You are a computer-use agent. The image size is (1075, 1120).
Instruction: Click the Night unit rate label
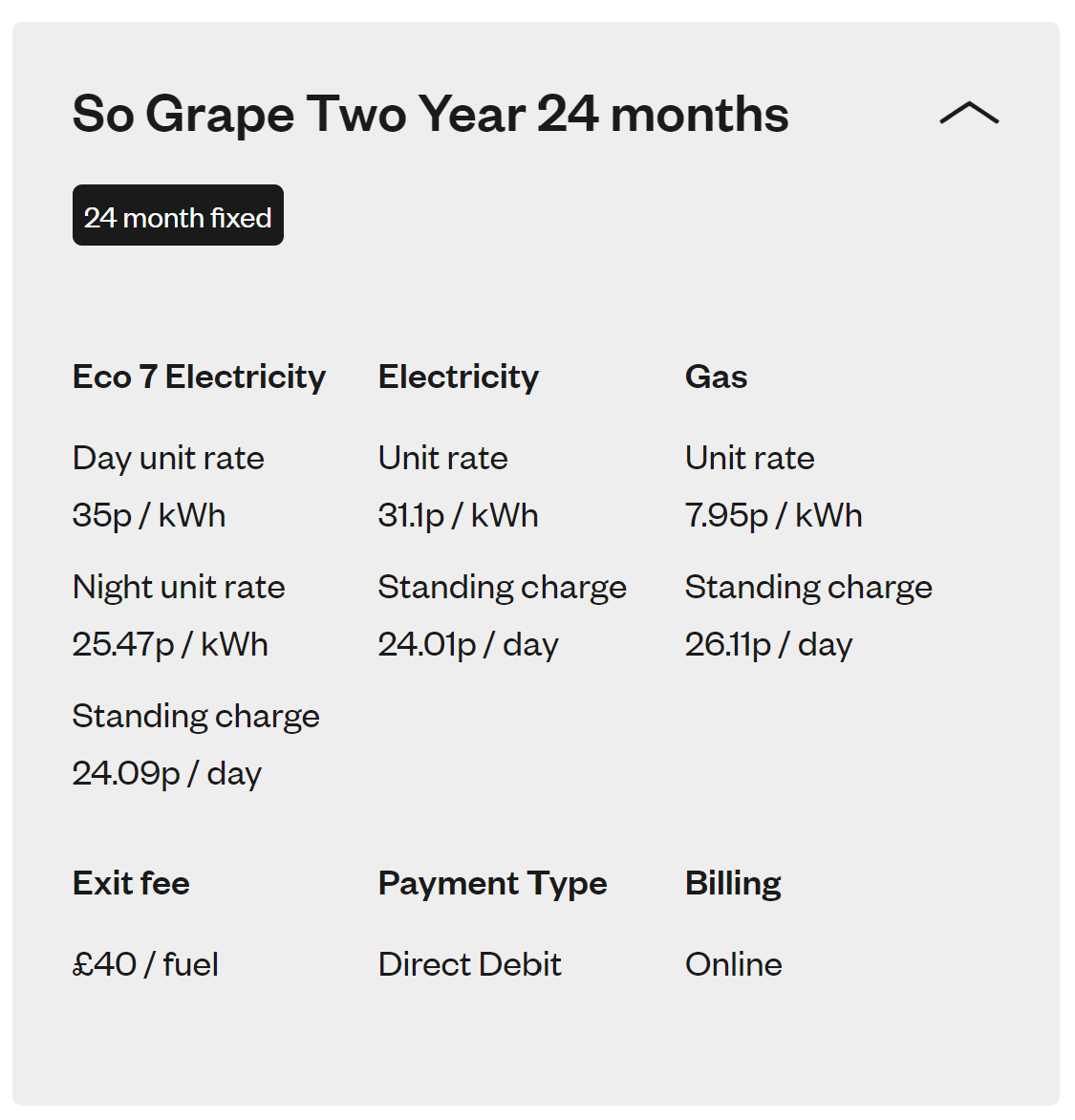(179, 588)
